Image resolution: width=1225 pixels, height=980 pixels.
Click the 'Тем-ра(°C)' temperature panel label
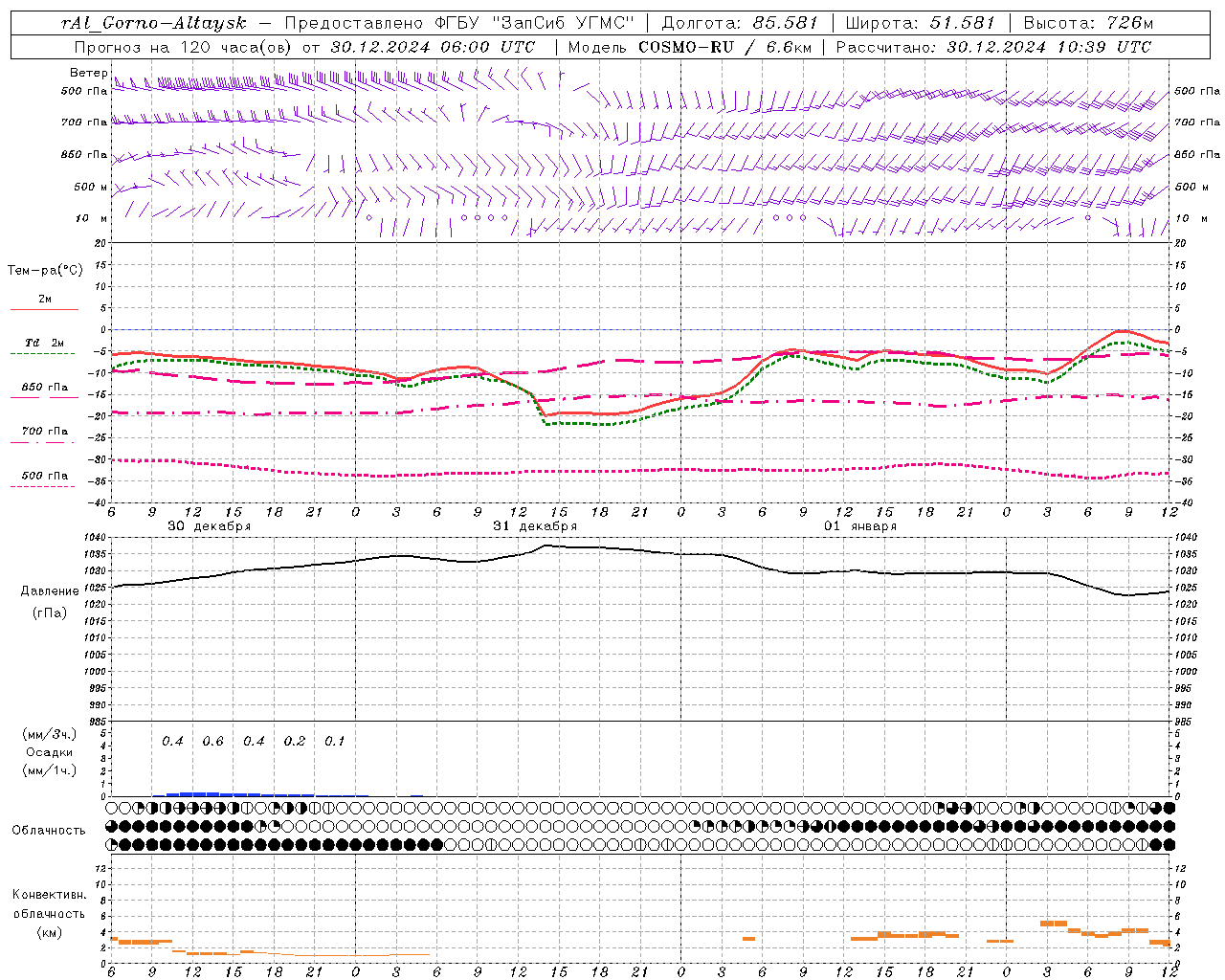tap(45, 270)
